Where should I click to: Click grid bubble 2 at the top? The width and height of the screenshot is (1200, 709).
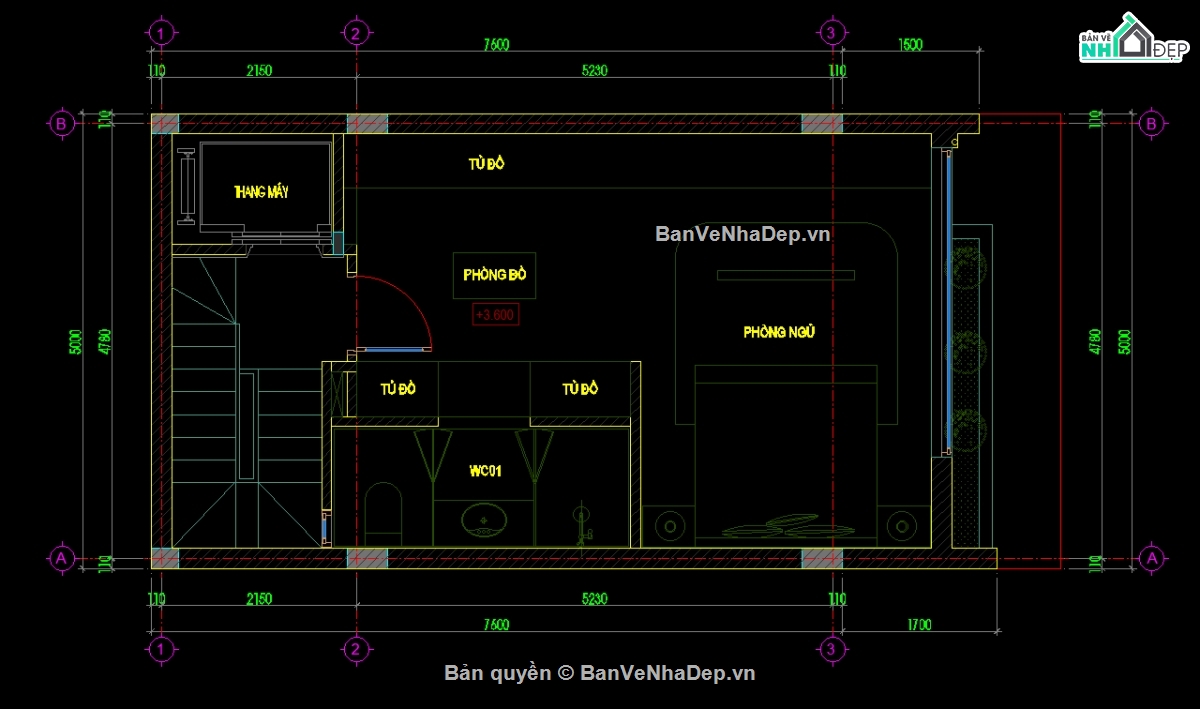click(354, 32)
